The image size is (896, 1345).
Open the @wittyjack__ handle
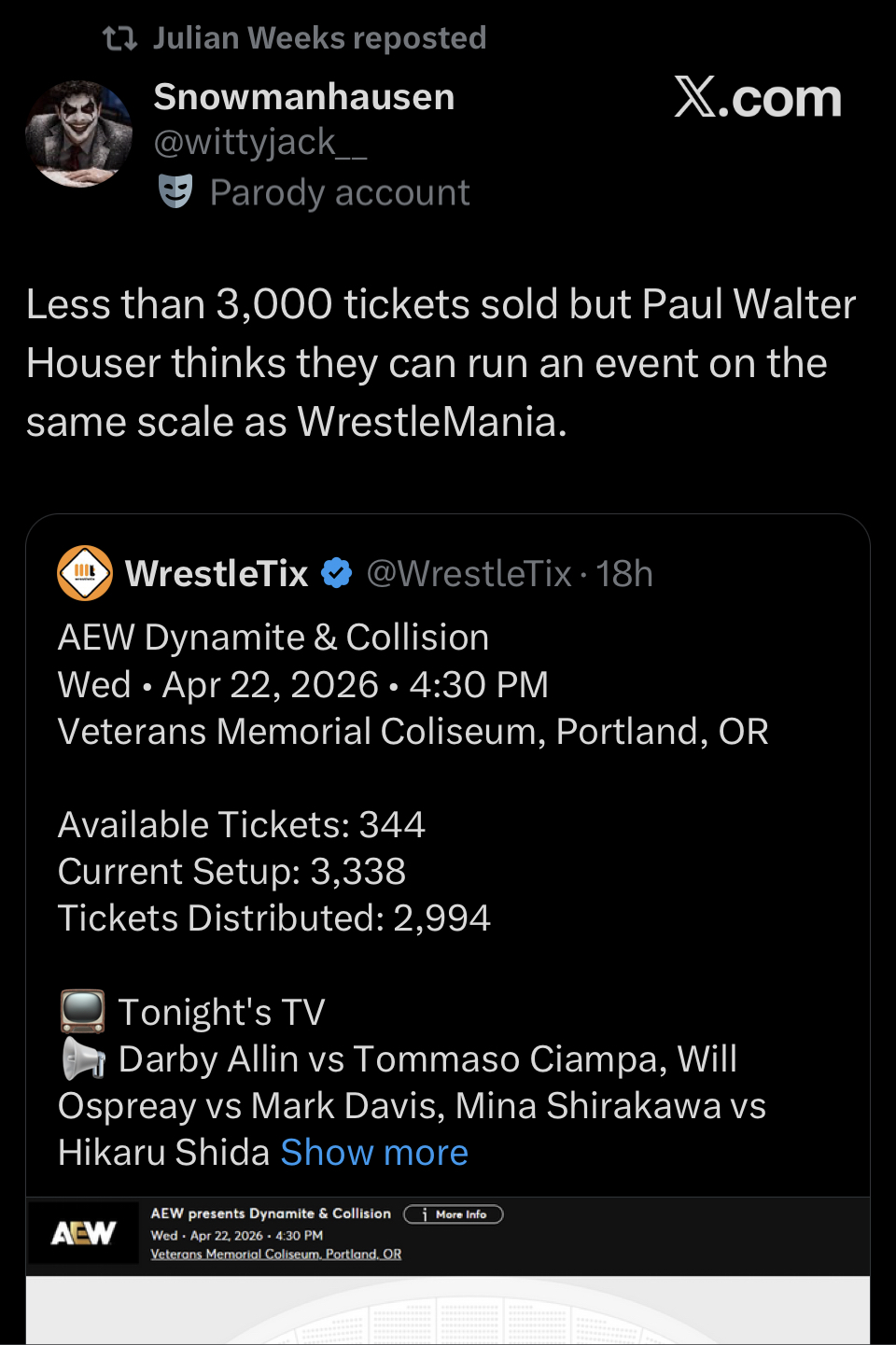pos(260,142)
